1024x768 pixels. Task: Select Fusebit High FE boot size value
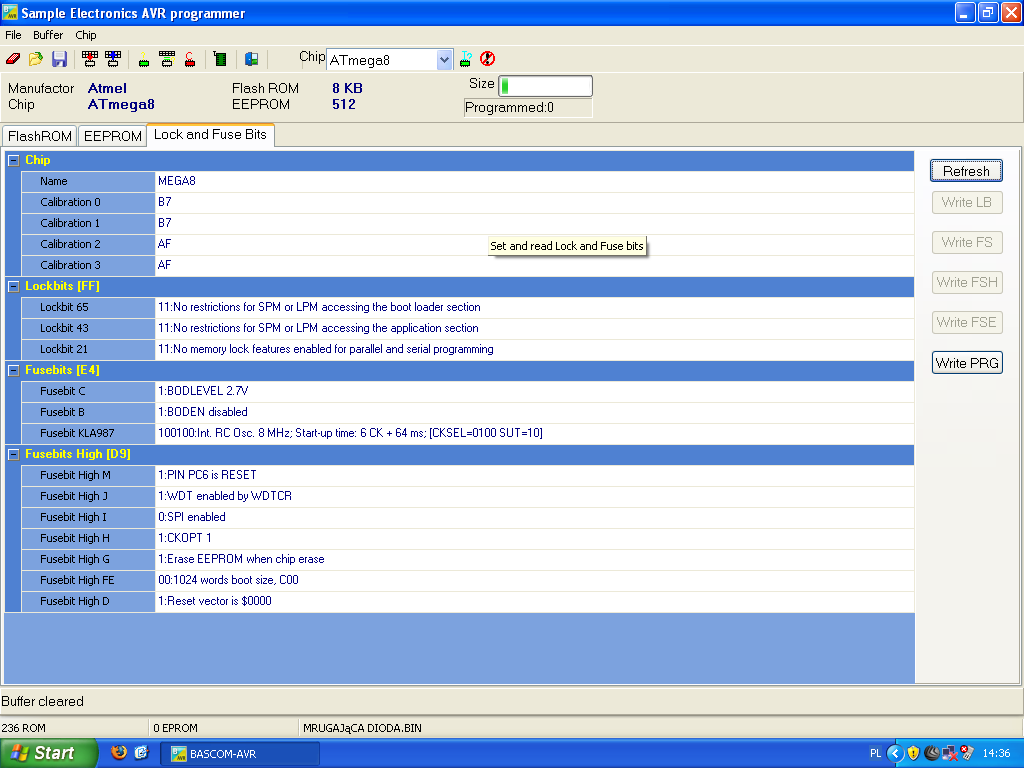pos(534,580)
